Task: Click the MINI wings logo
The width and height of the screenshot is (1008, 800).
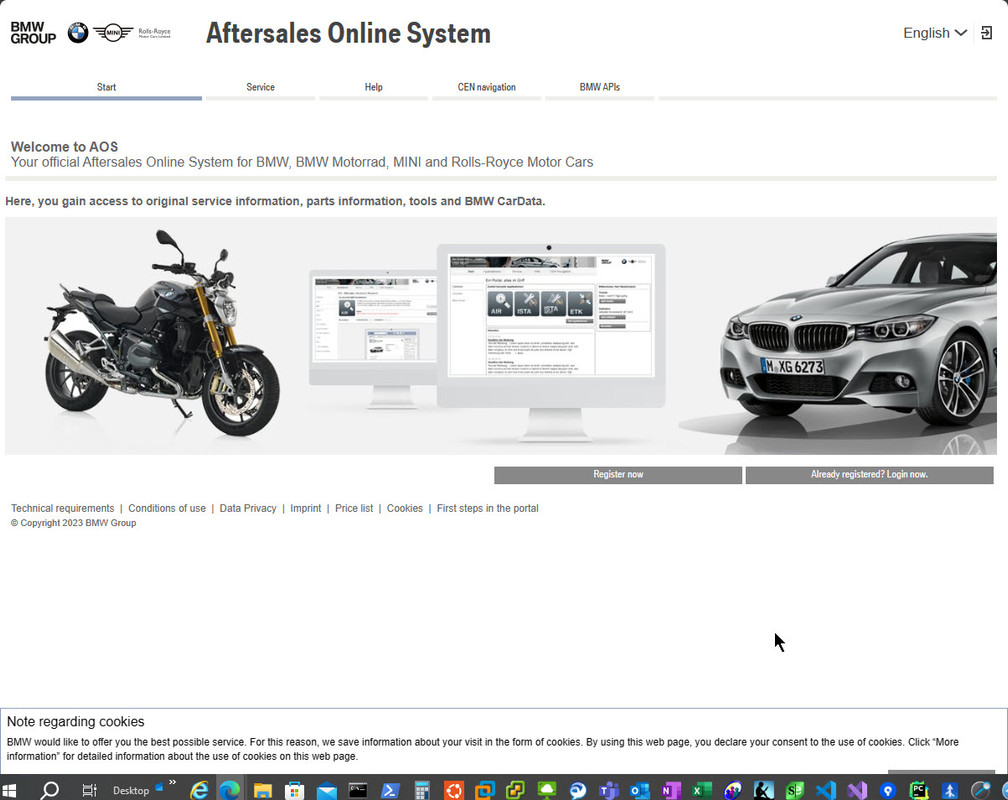Action: pyautogui.click(x=113, y=32)
